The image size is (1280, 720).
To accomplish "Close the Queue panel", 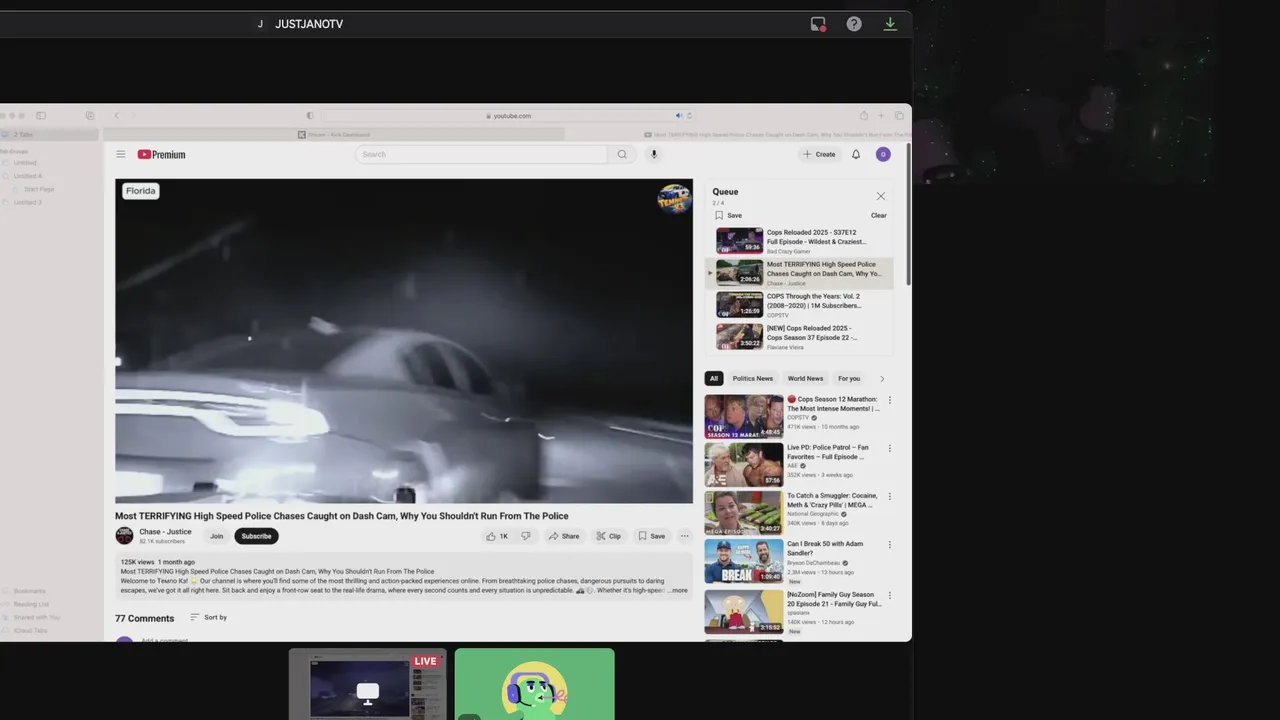I will pyautogui.click(x=880, y=196).
